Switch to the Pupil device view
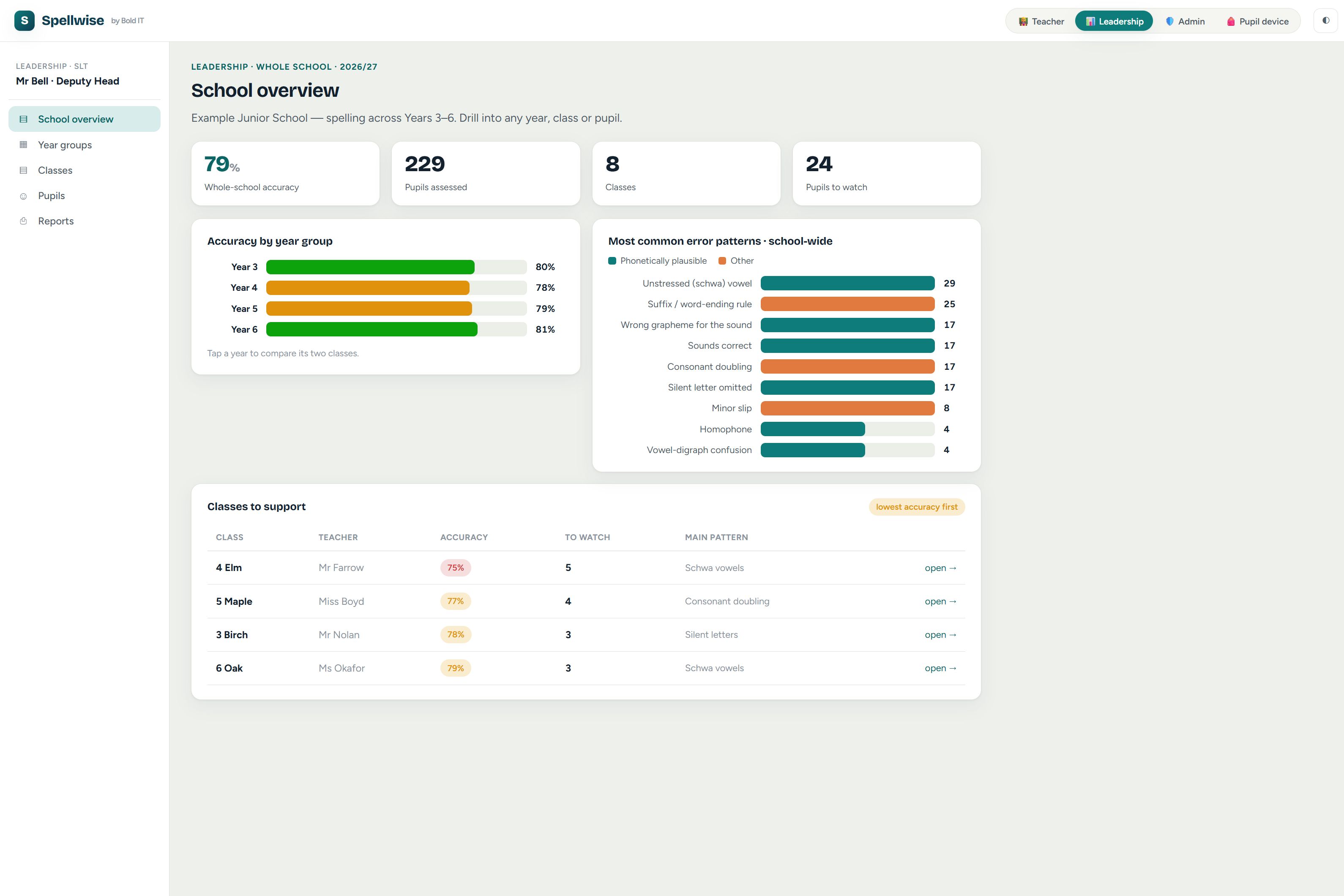 tap(1257, 21)
